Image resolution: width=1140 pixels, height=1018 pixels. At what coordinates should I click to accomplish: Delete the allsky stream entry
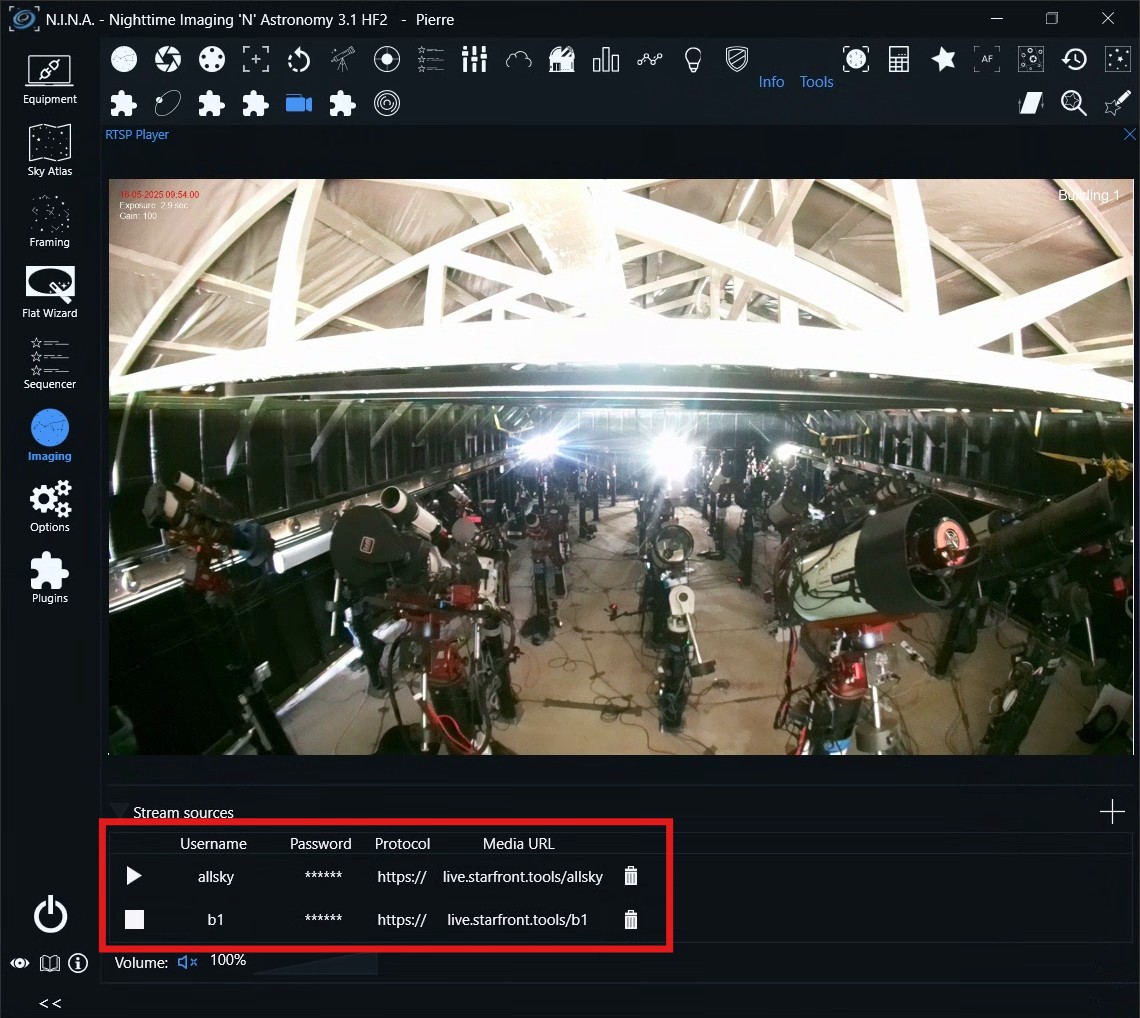pyautogui.click(x=630, y=876)
